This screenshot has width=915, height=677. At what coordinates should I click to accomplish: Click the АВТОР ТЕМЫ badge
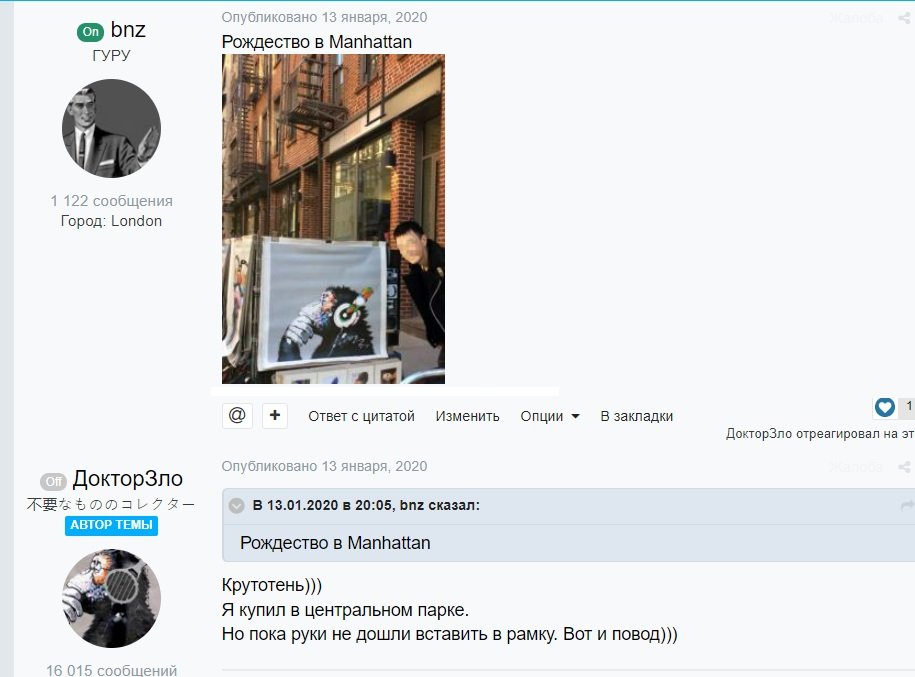[x=111, y=525]
